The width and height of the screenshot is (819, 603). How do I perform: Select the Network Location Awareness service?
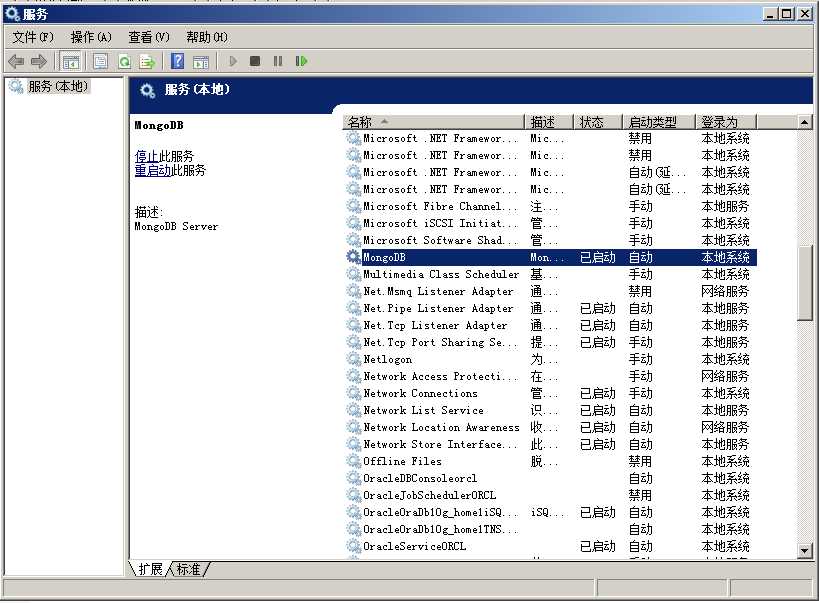click(441, 427)
